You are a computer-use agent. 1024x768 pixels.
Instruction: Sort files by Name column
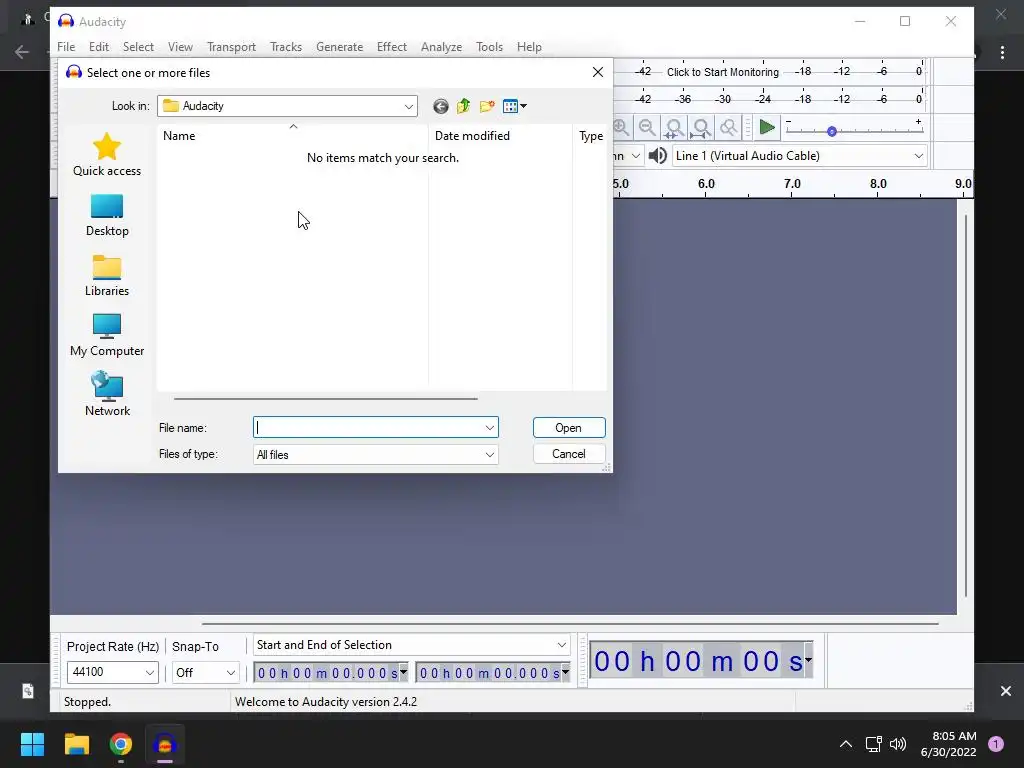293,136
